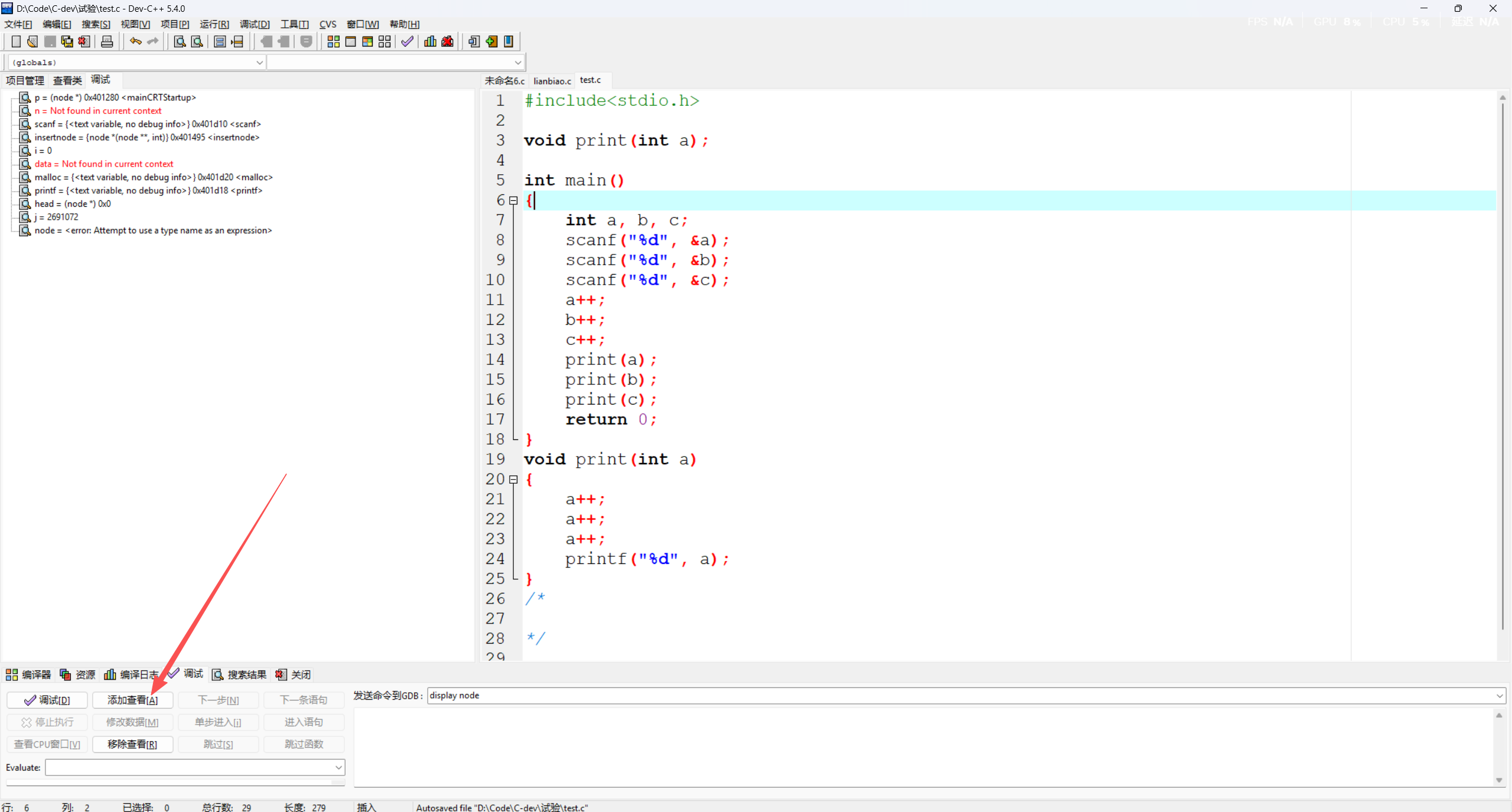
Task: Click the 查看CPU窗口[V] button
Action: point(47,744)
